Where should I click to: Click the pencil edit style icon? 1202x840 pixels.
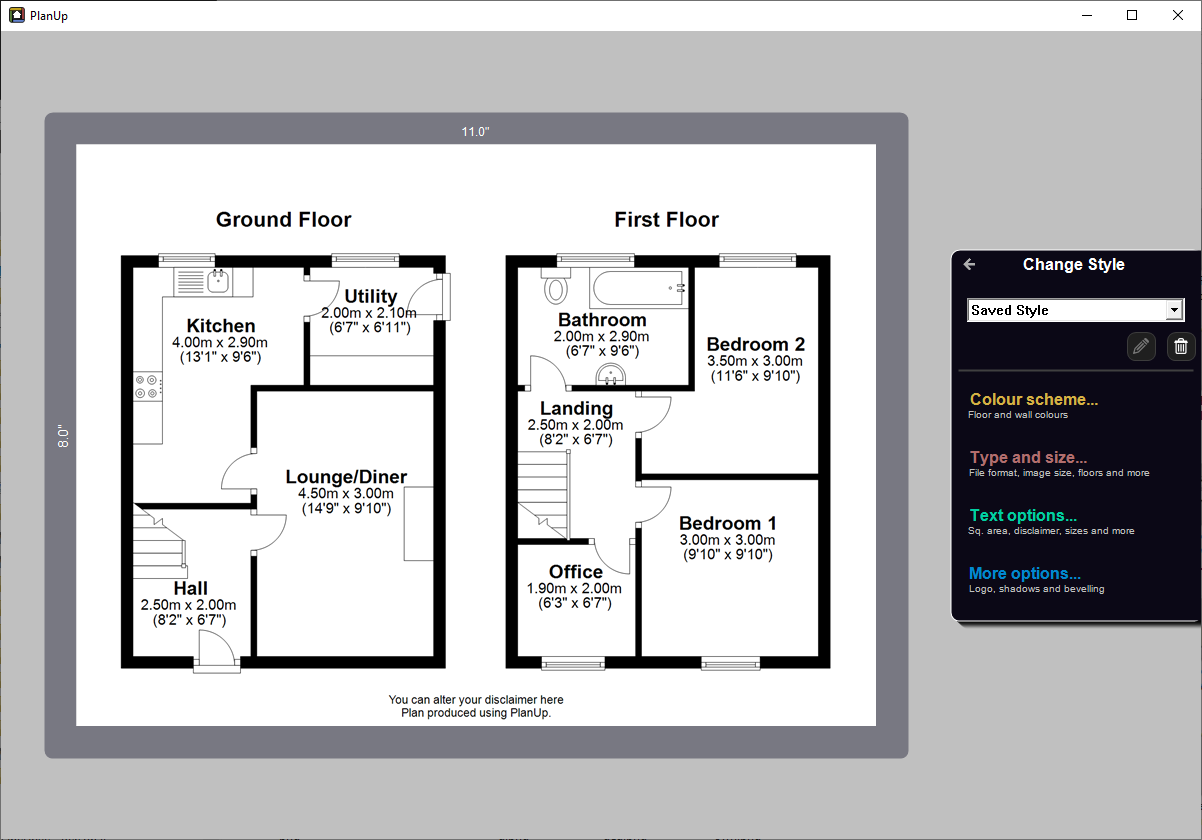(x=1141, y=347)
